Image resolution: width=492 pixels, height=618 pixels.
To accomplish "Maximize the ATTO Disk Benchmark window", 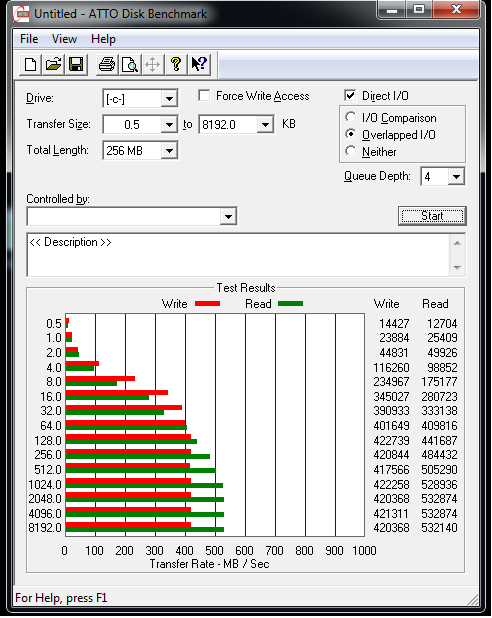I will pyautogui.click(x=418, y=9).
